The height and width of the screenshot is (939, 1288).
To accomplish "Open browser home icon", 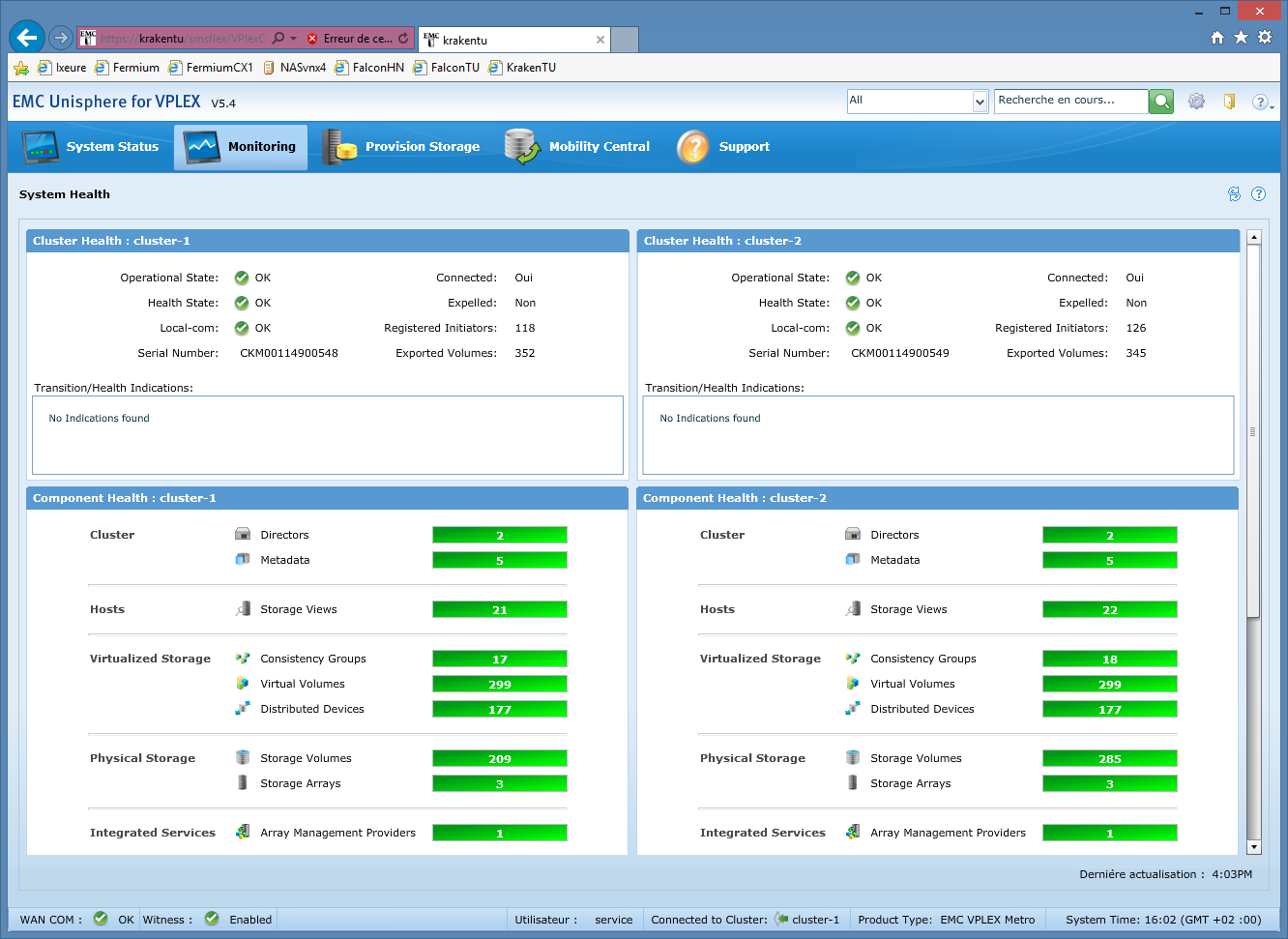I will click(x=1217, y=38).
